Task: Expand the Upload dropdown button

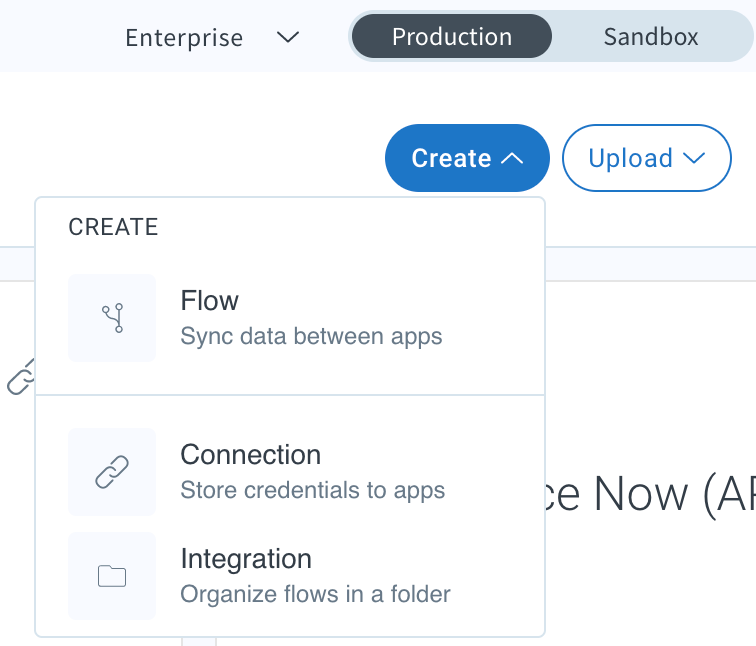Action: coord(647,158)
